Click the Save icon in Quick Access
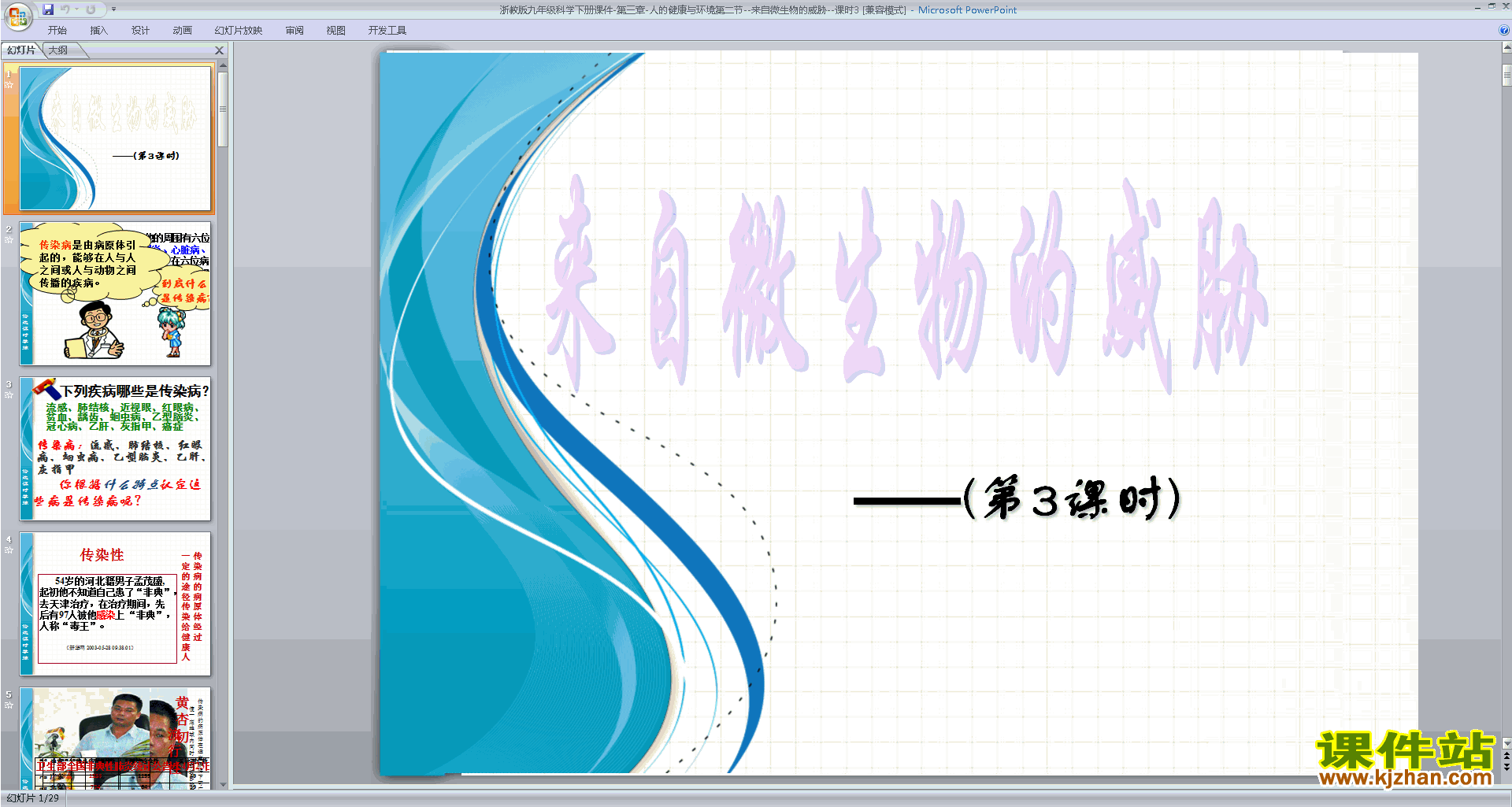 [x=48, y=9]
